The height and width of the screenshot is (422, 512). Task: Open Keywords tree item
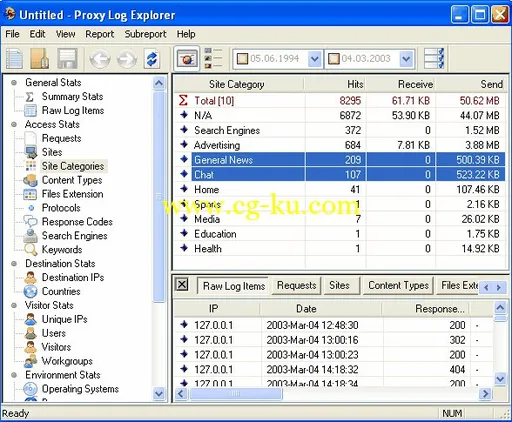[x=62, y=250]
